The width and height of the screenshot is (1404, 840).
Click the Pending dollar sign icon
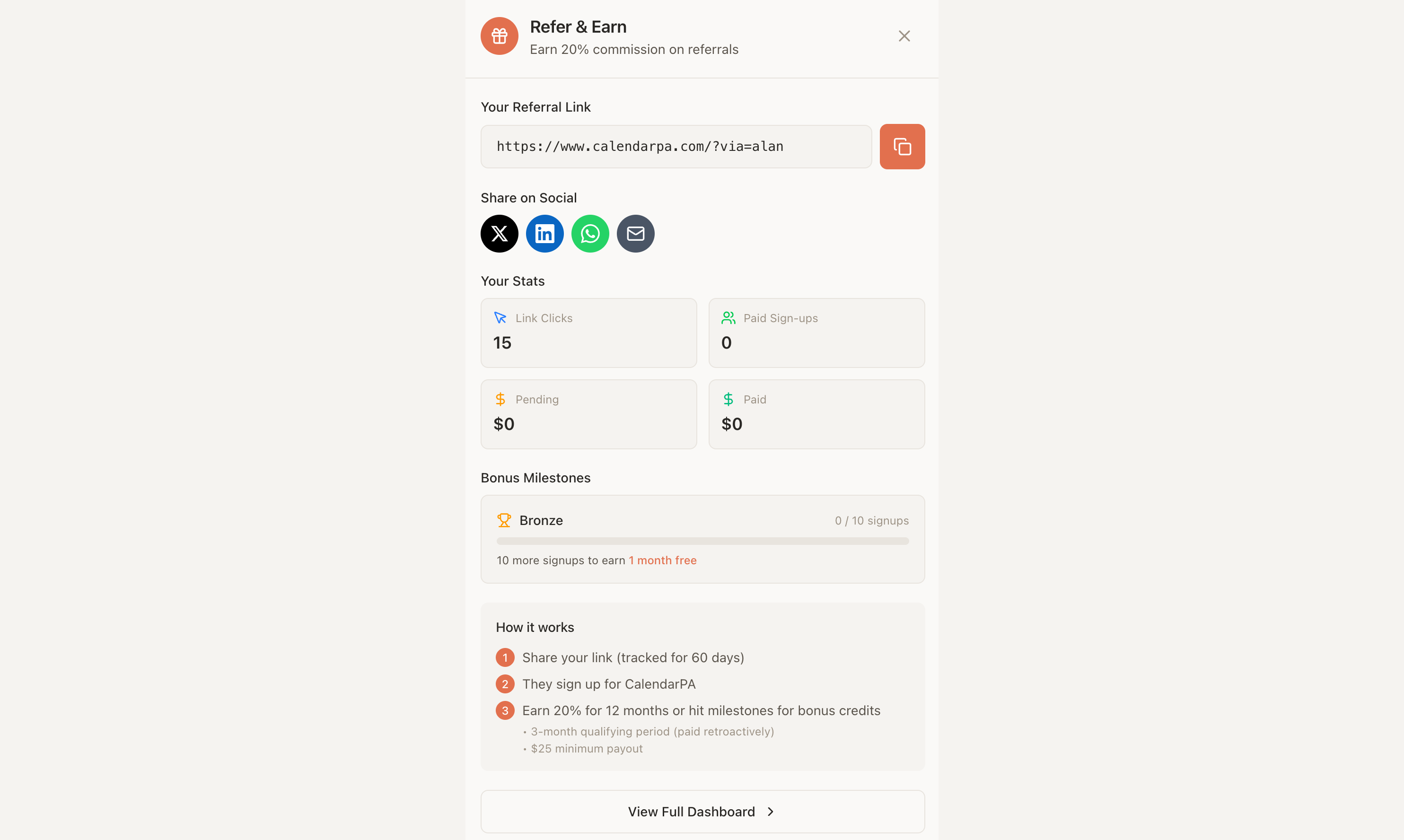tap(500, 400)
